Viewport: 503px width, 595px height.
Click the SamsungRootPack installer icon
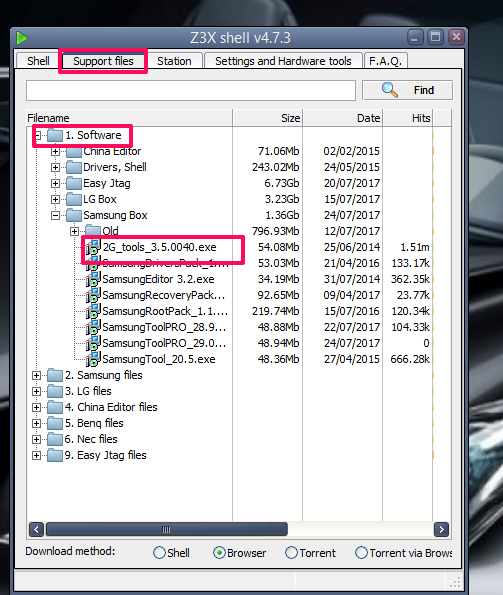pyautogui.click(x=93, y=311)
